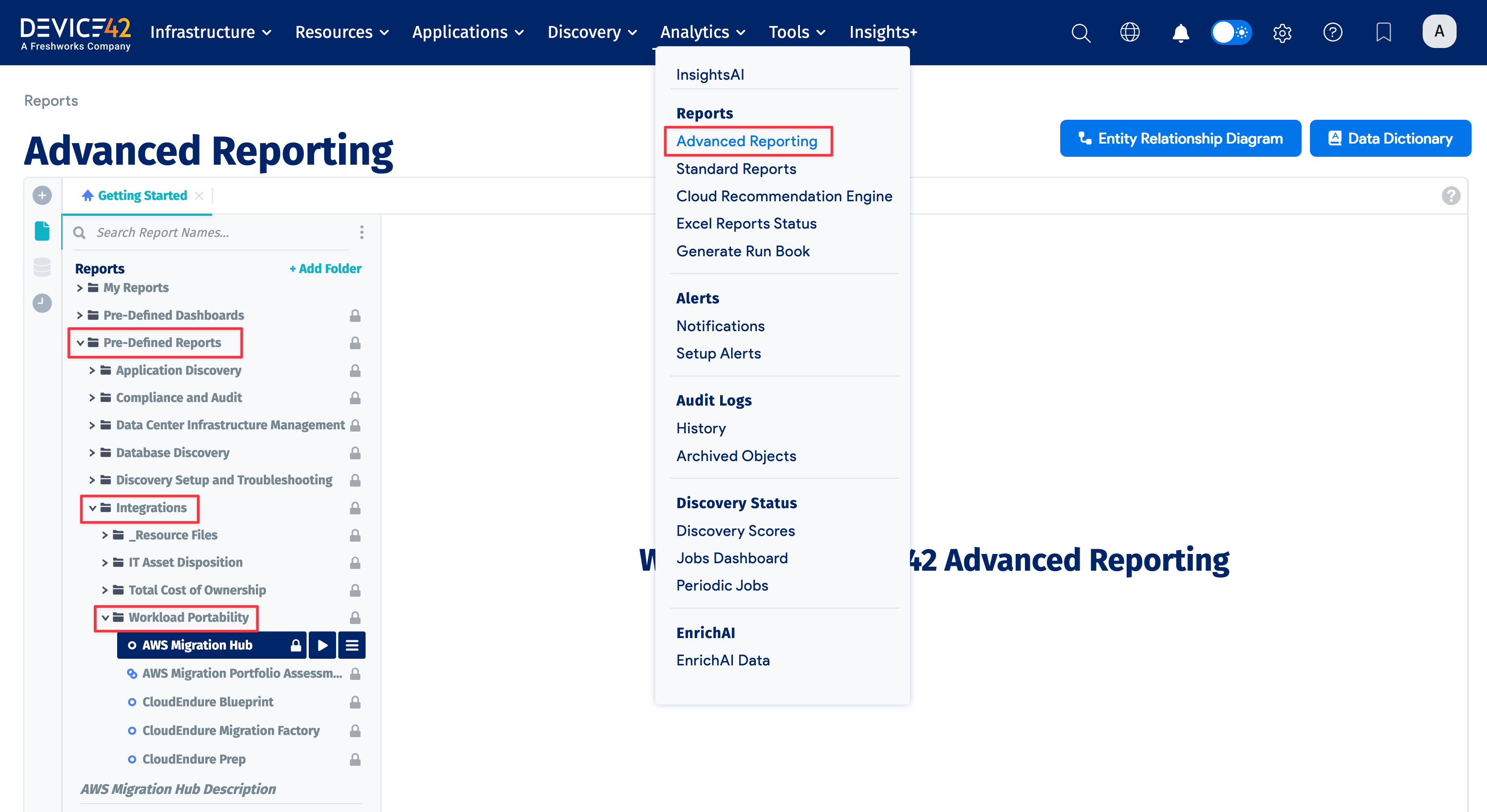The height and width of the screenshot is (812, 1487).
Task: Click lock icon beside Workload Portability
Action: pos(355,618)
